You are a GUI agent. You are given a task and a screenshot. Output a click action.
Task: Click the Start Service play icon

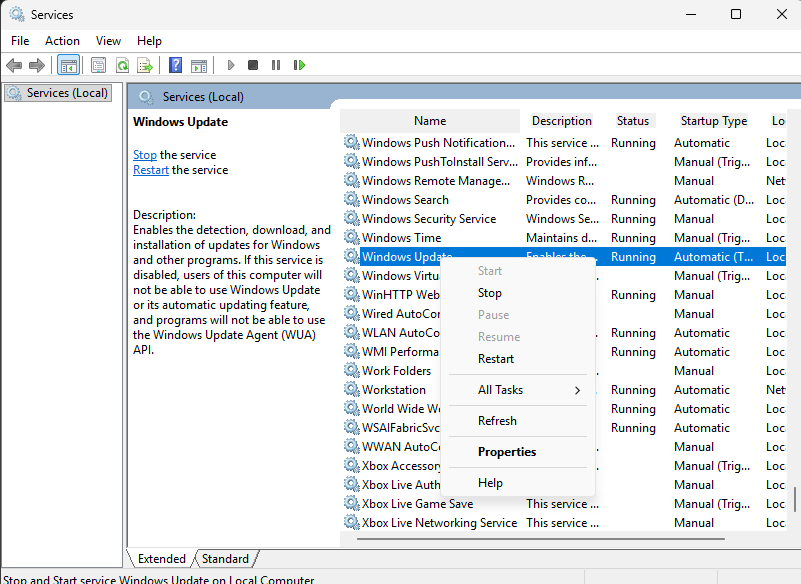pyautogui.click(x=230, y=65)
